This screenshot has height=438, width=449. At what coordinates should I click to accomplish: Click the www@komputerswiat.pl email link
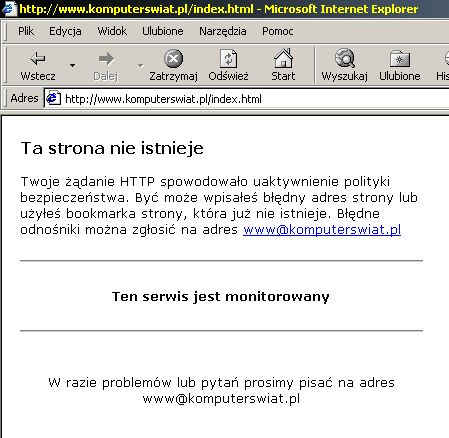click(x=322, y=230)
